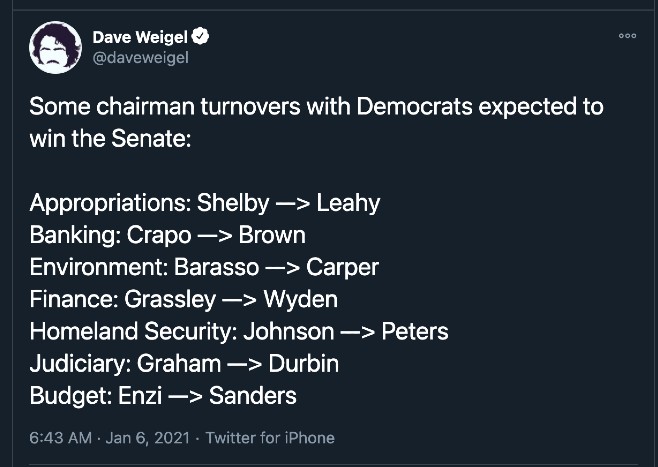Screen dimensions: 658x467
Task: Click the word 'Leahy' in the tweet
Action: coord(348,203)
